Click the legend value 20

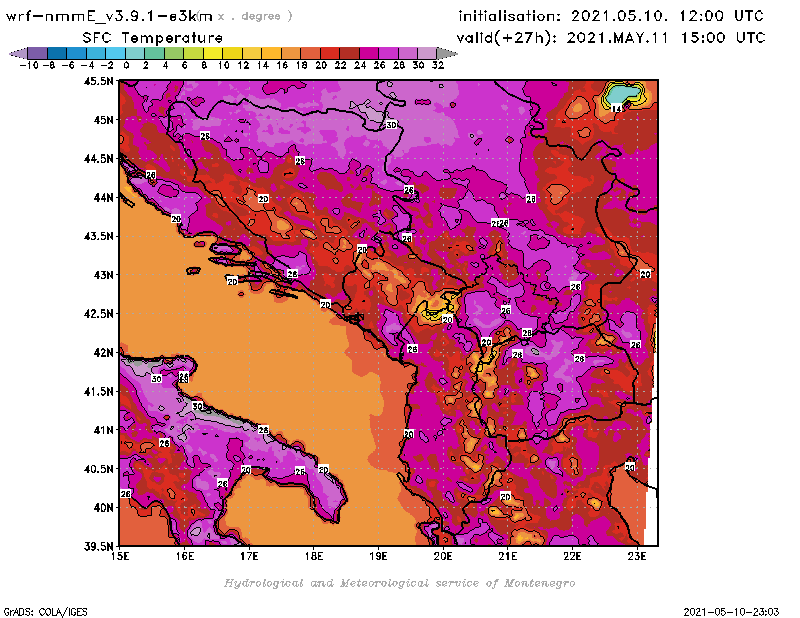(321, 65)
